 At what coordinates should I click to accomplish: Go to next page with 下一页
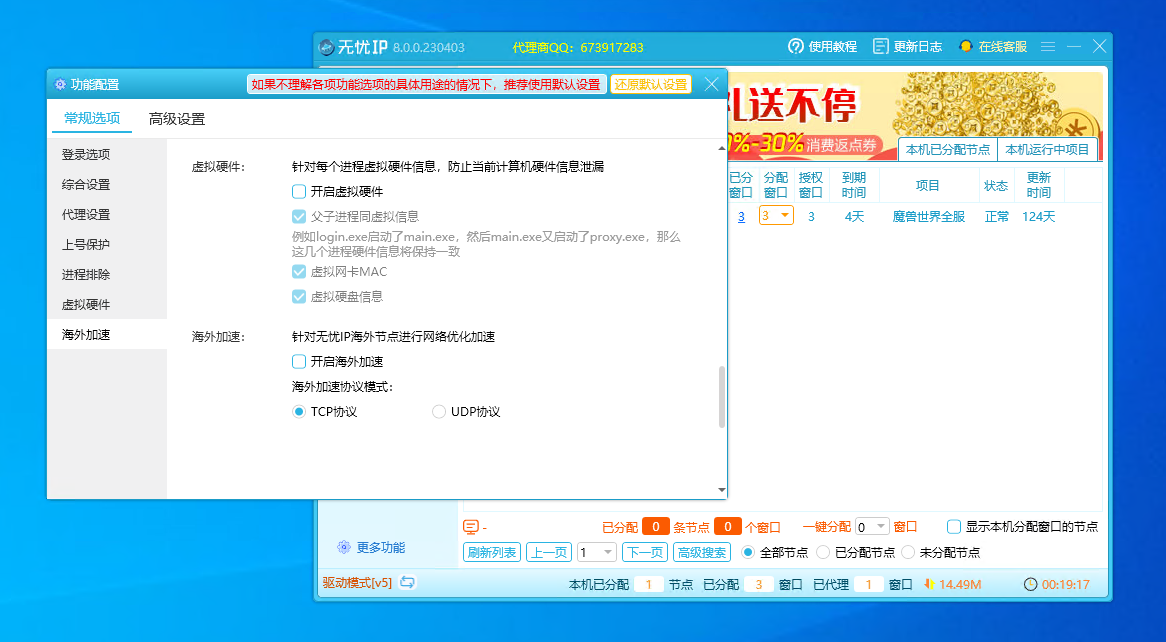point(645,552)
